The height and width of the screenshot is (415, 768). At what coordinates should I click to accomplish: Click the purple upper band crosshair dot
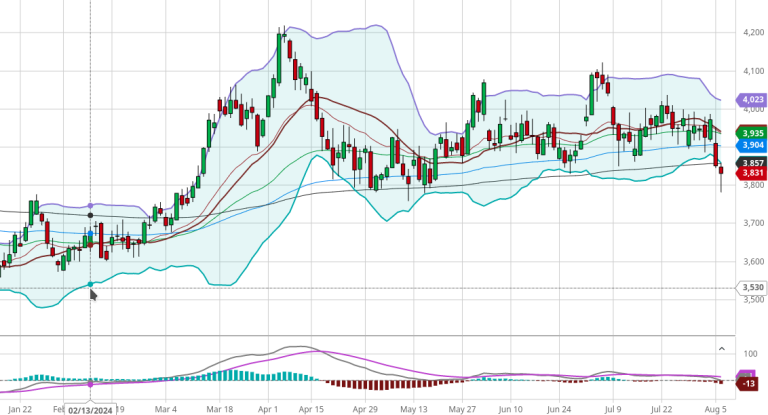point(91,205)
